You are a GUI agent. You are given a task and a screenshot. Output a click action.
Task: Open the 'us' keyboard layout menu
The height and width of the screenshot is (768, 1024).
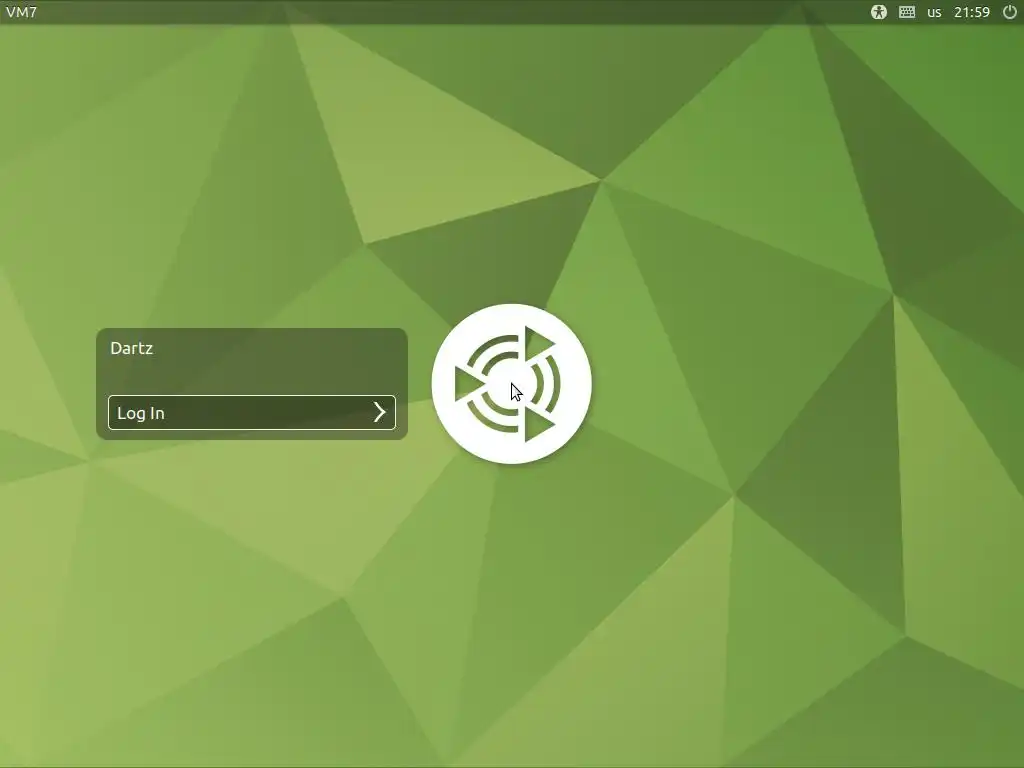click(x=934, y=12)
